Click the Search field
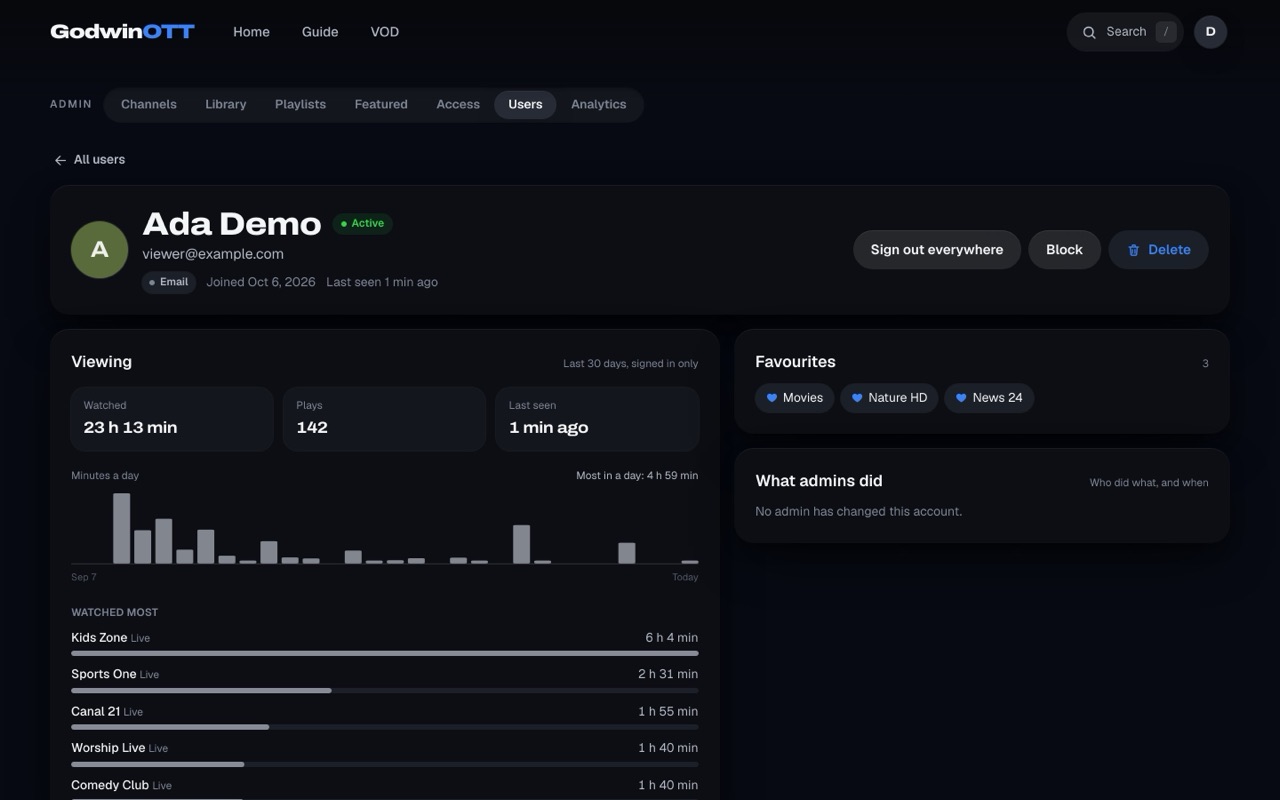 pos(1125,32)
